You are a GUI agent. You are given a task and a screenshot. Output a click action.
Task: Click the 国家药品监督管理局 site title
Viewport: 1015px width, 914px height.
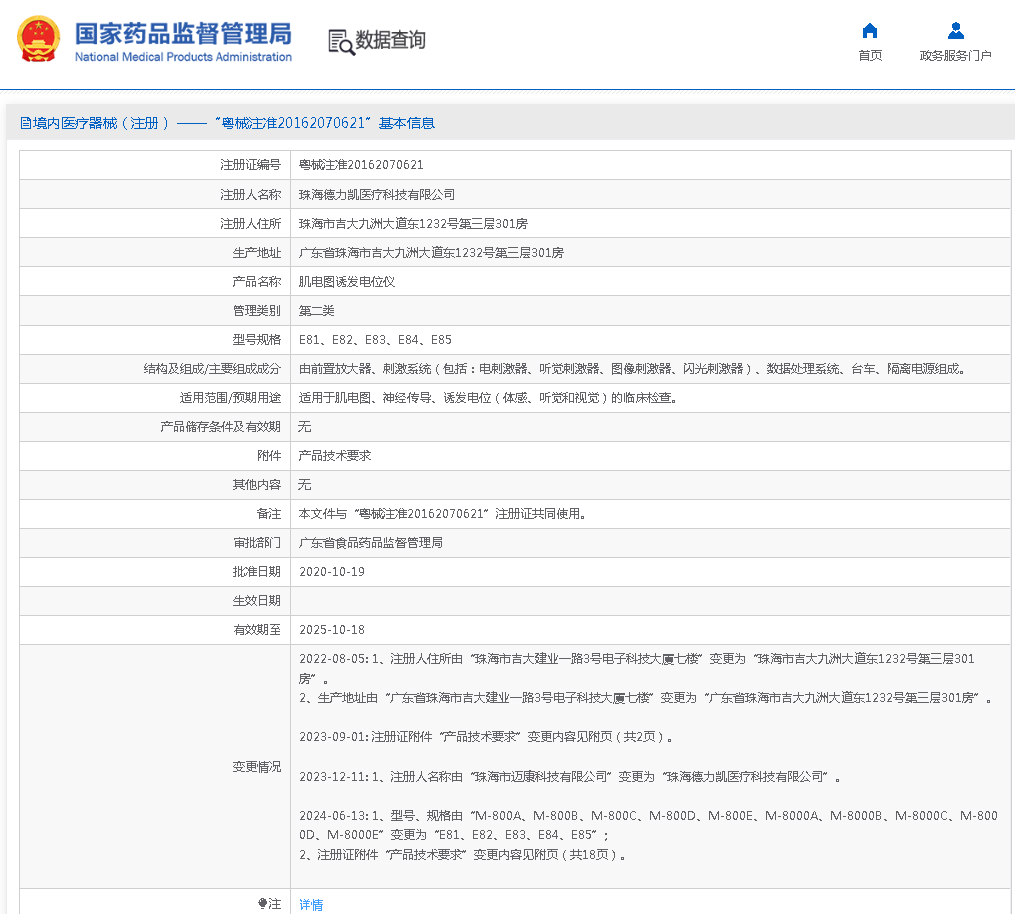pyautogui.click(x=183, y=33)
